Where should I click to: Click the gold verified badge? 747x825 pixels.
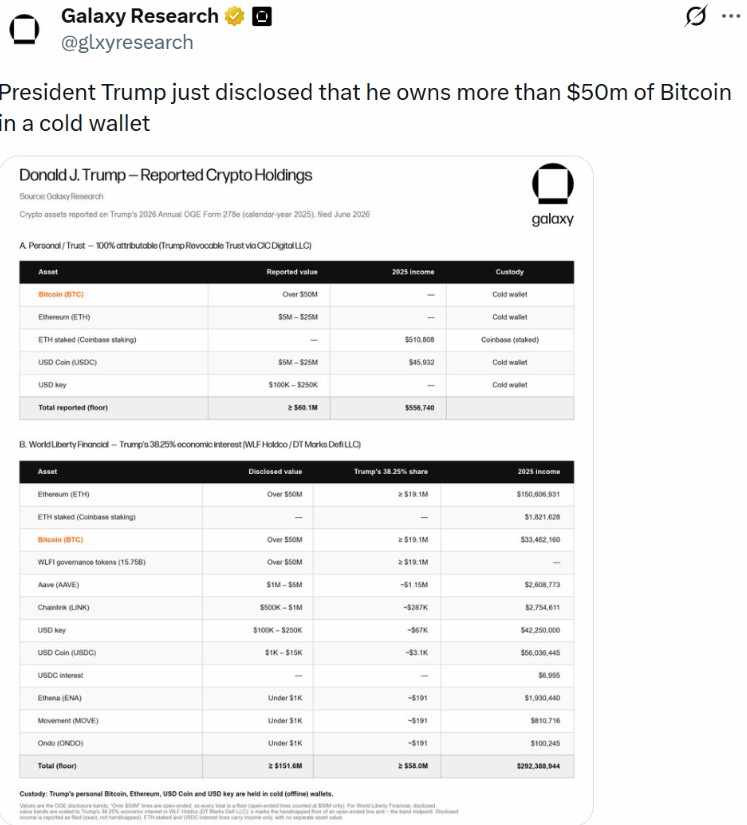tap(234, 16)
